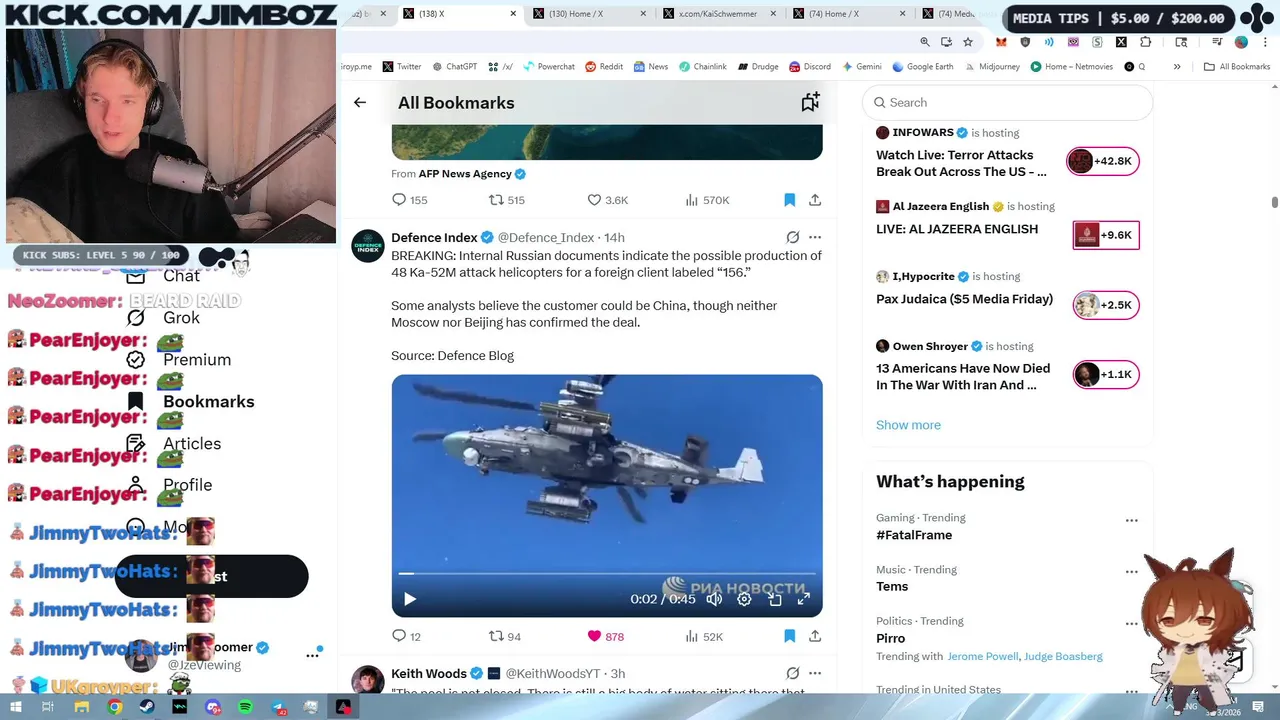The height and width of the screenshot is (720, 1280).
Task: Unlike the Defence Index post with 878 likes
Action: pyautogui.click(x=605, y=636)
